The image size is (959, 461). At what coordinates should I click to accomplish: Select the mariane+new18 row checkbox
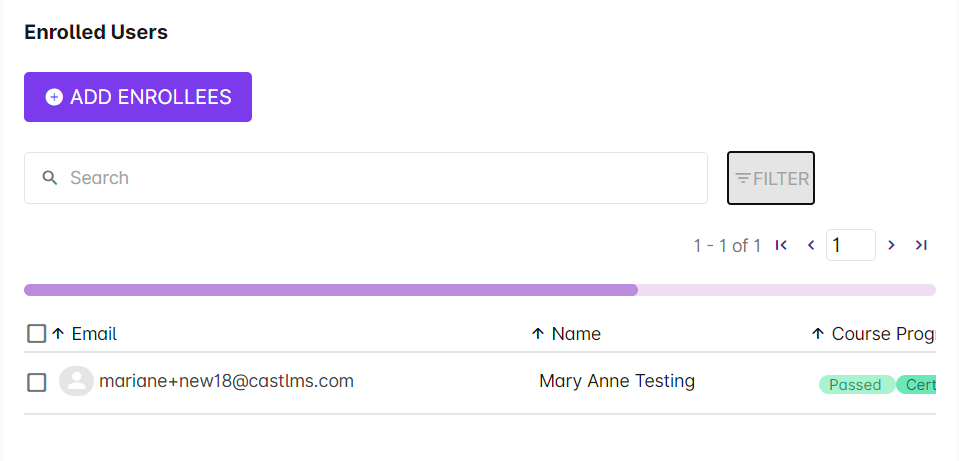(x=37, y=382)
